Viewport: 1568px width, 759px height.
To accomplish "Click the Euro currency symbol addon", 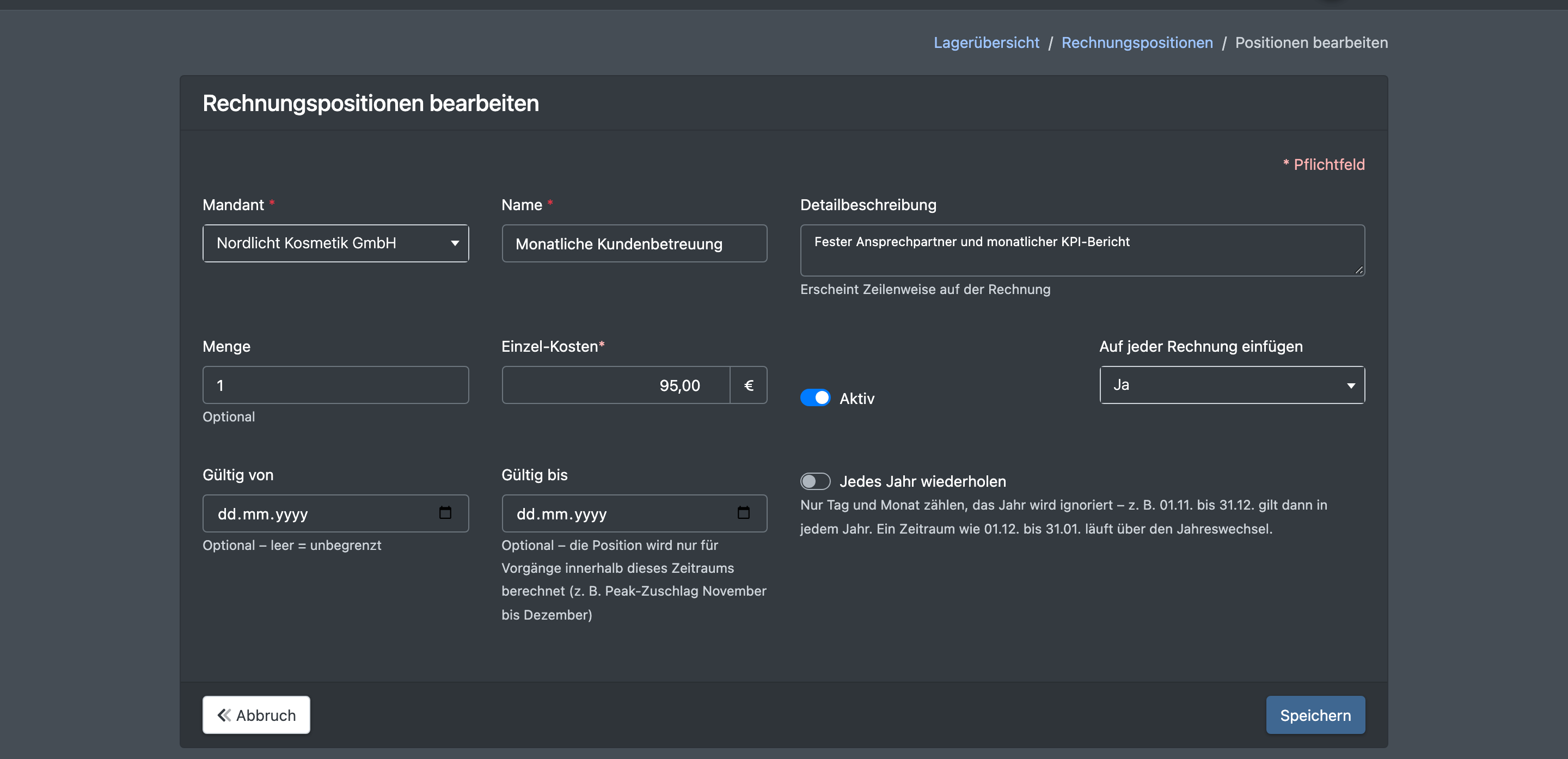I will coord(749,385).
